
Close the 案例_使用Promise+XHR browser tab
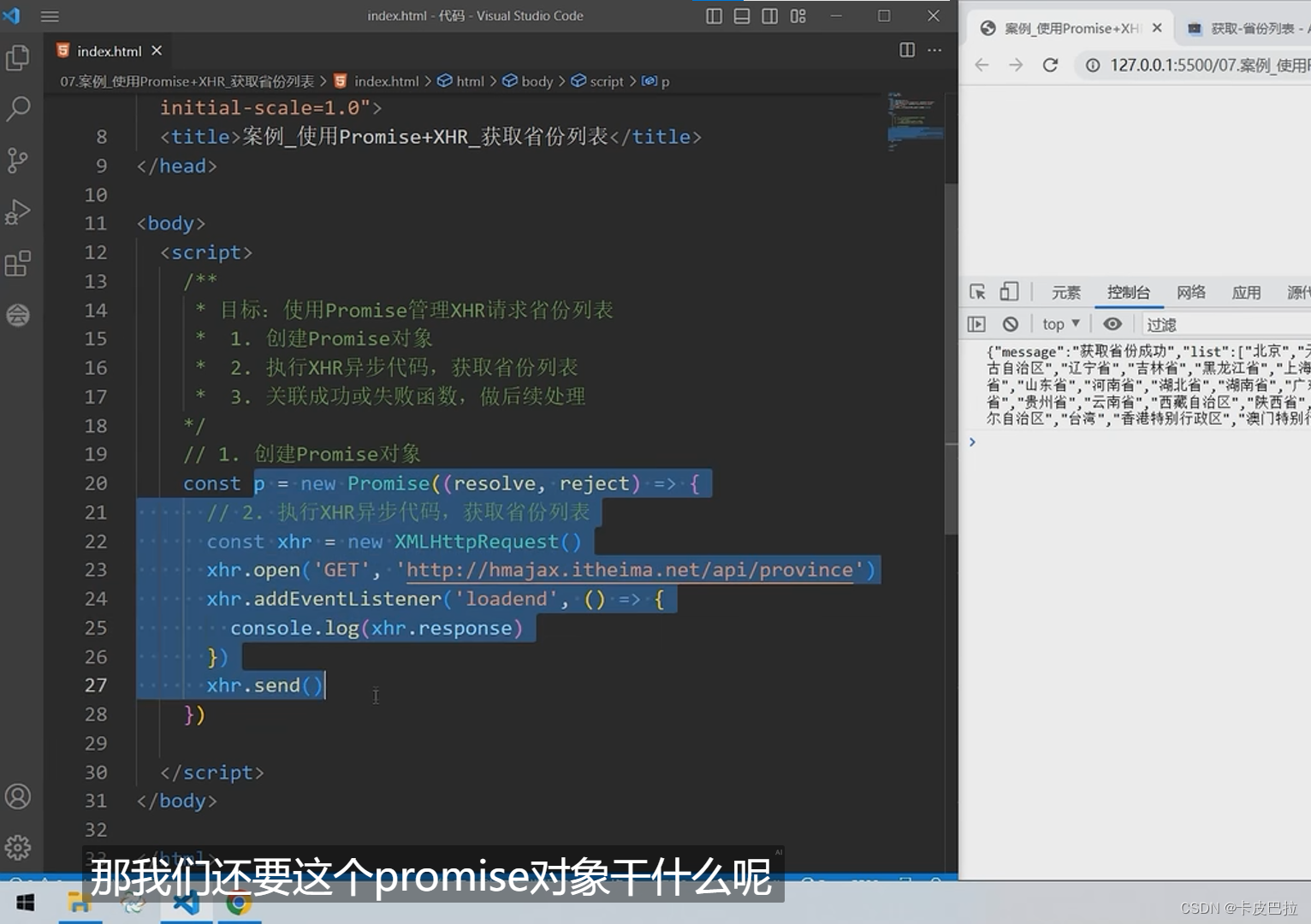[1157, 28]
